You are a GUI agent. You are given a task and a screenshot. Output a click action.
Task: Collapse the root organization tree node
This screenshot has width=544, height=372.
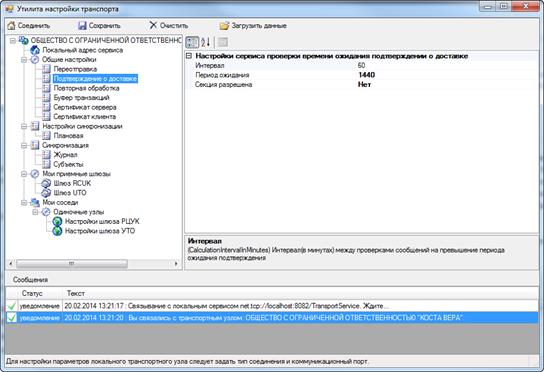[x=12, y=41]
